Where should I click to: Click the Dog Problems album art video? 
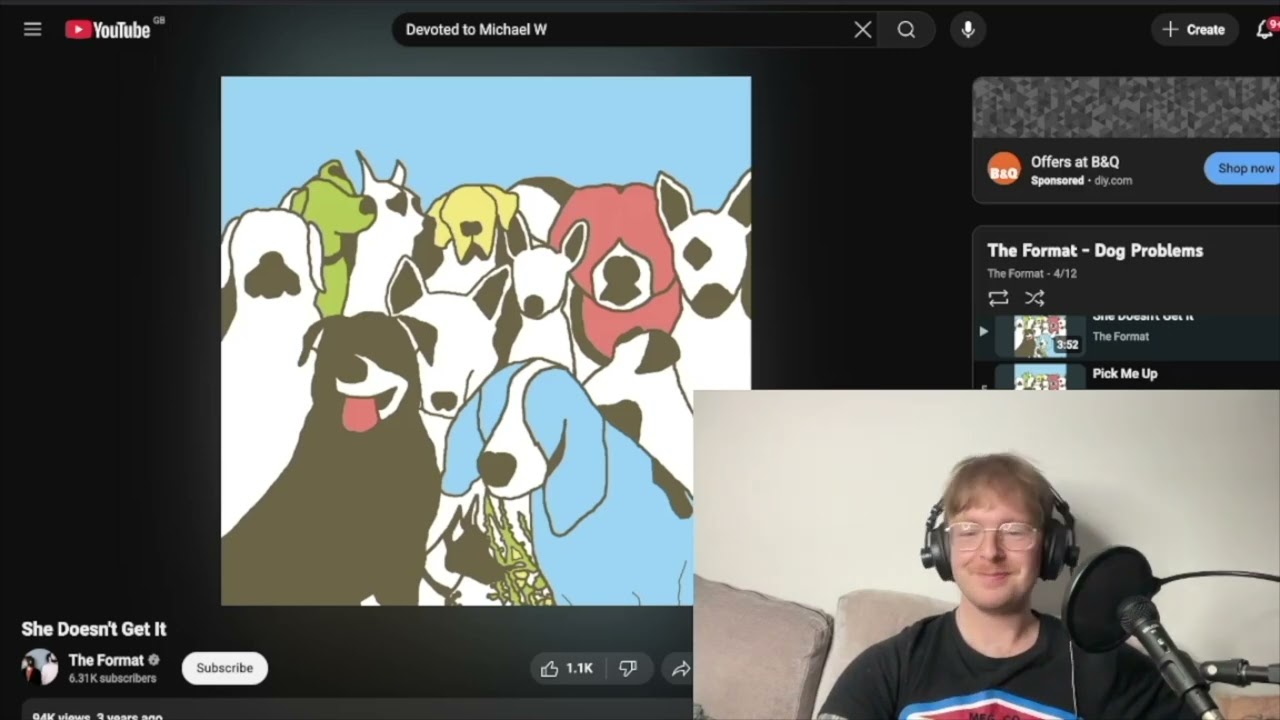coord(486,341)
